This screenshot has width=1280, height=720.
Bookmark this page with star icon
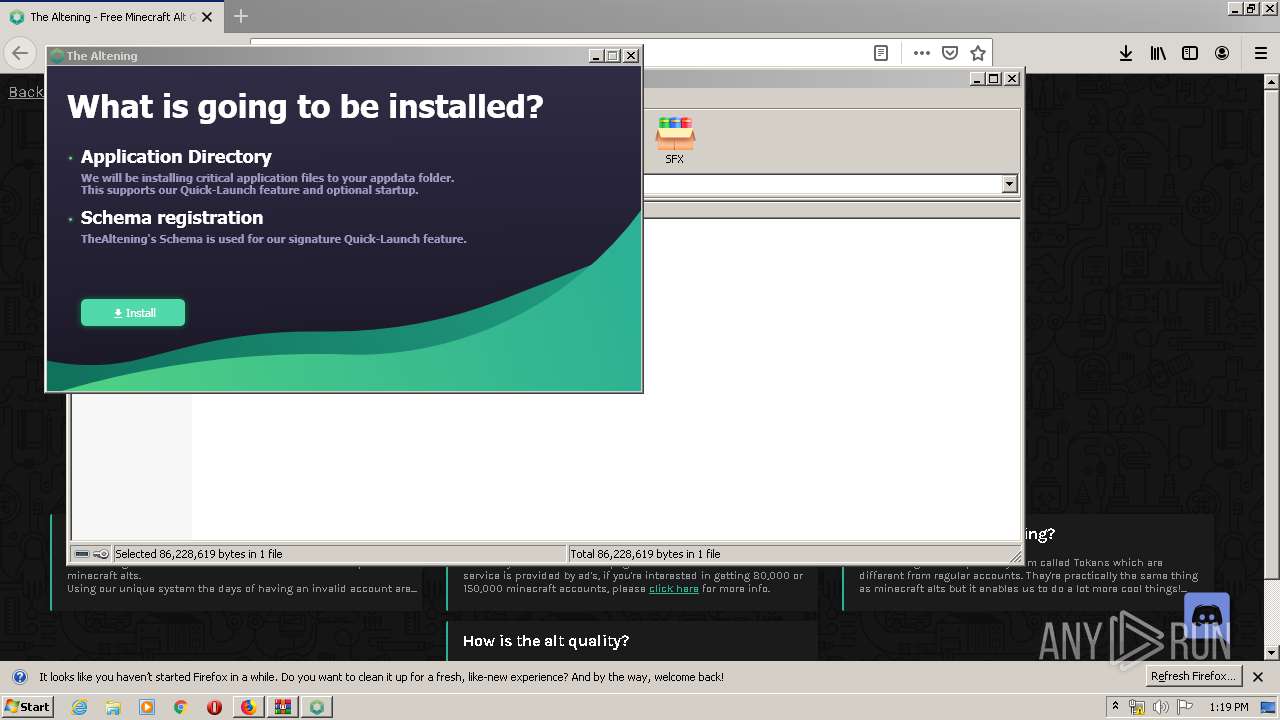pyautogui.click(x=978, y=53)
